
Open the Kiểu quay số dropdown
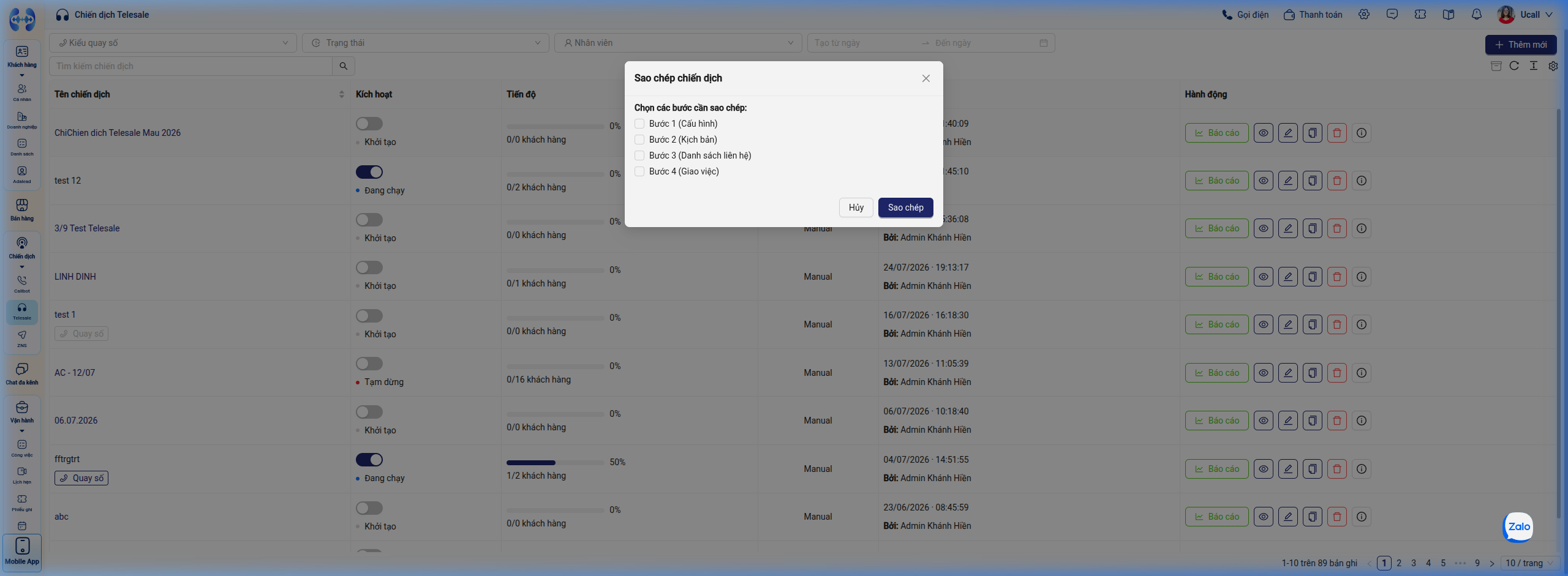point(173,43)
